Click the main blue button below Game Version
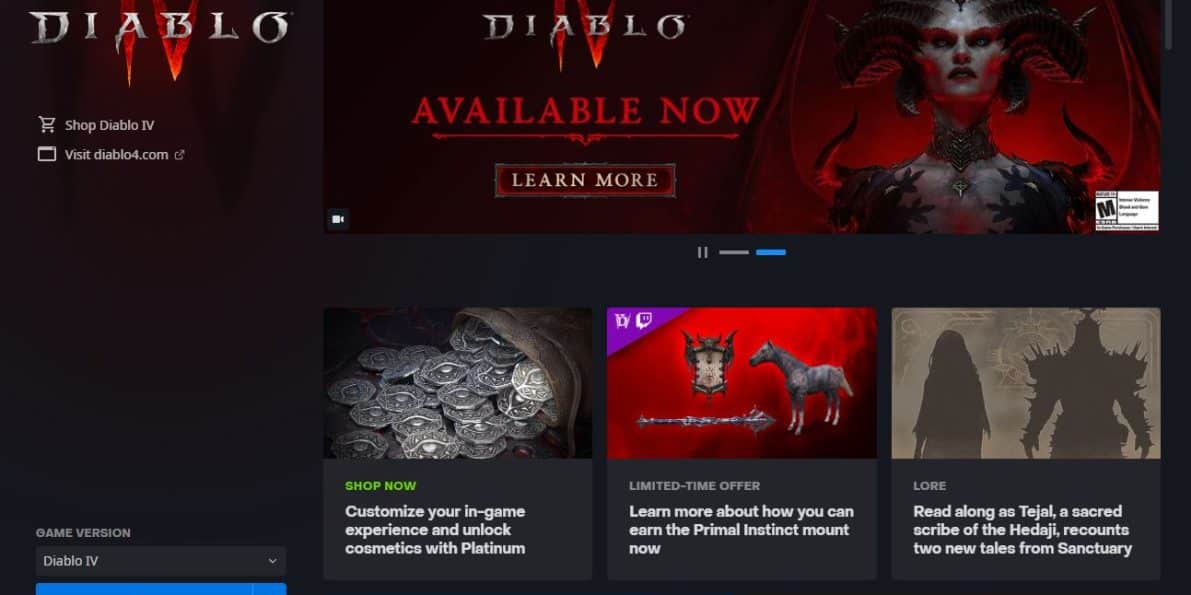1191x595 pixels. (144, 590)
